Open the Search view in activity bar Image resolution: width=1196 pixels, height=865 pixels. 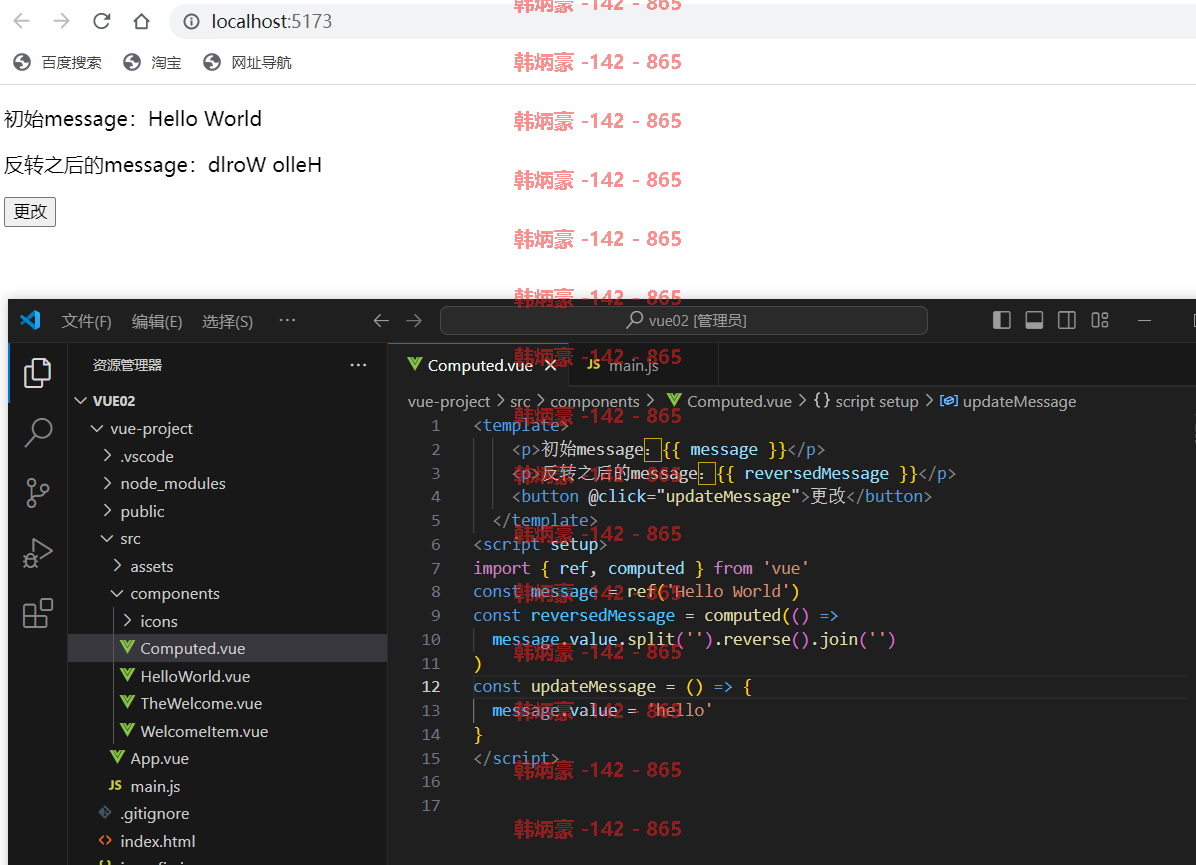point(37,432)
